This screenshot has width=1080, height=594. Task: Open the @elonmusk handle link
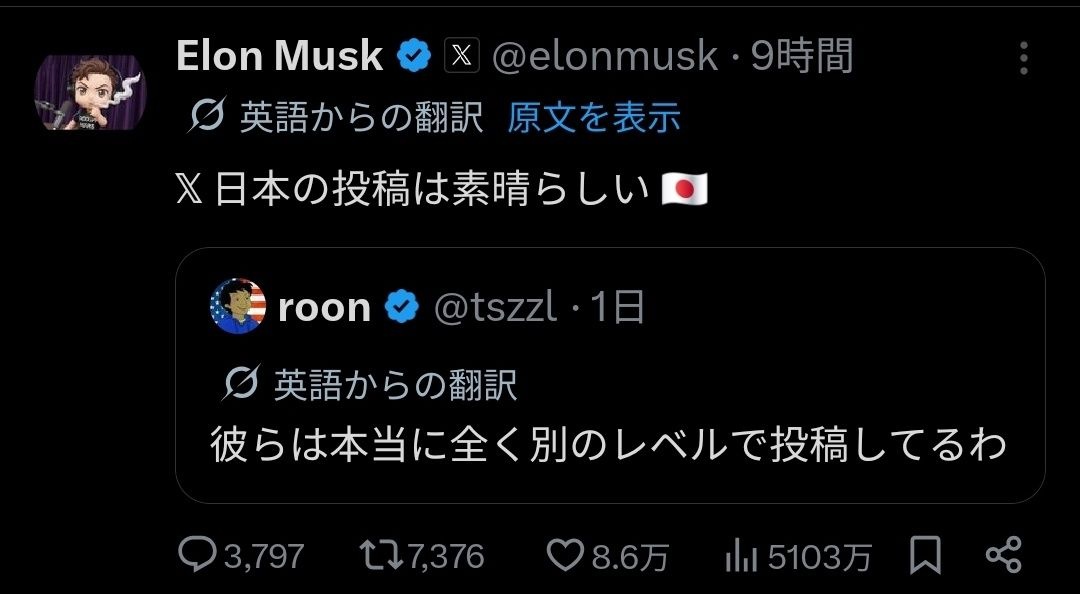604,57
